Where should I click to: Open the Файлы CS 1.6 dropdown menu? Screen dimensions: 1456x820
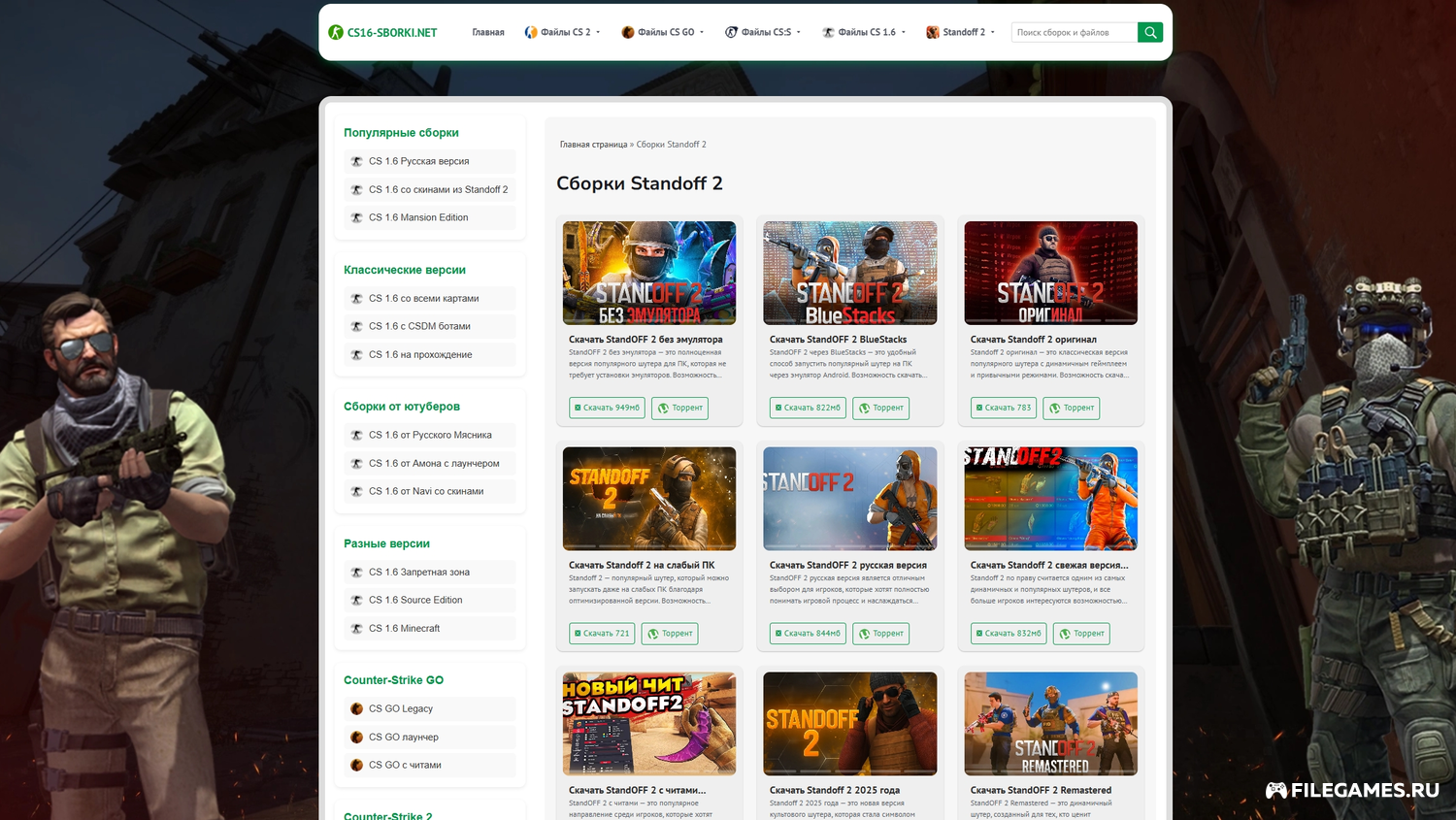tap(864, 32)
